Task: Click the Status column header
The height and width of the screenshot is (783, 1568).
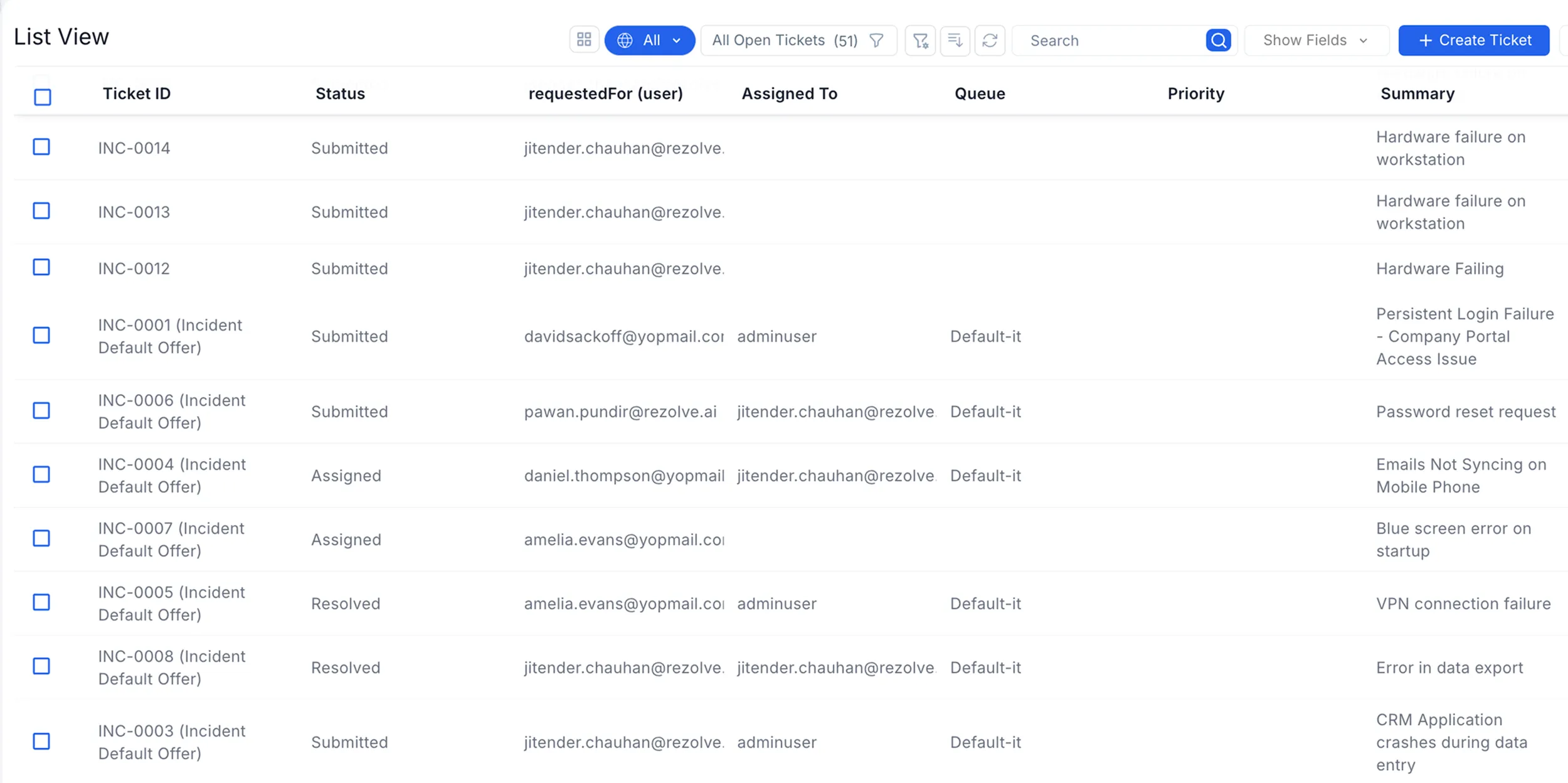Action: click(340, 93)
